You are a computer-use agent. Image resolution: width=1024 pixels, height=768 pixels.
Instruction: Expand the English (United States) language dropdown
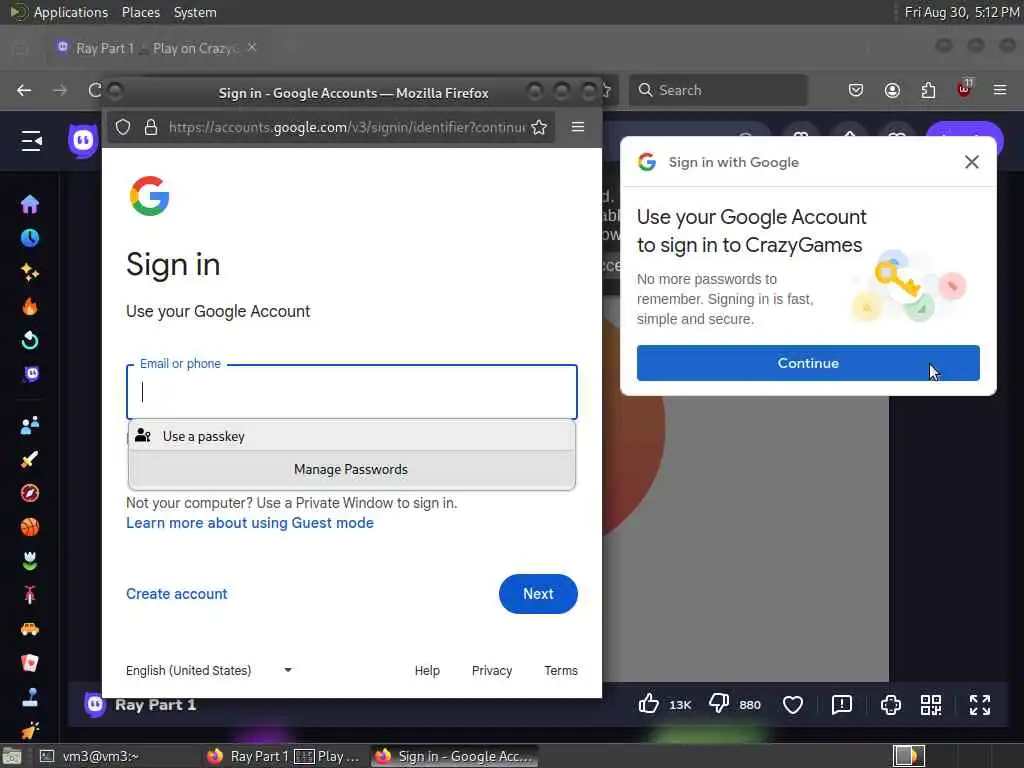point(209,671)
